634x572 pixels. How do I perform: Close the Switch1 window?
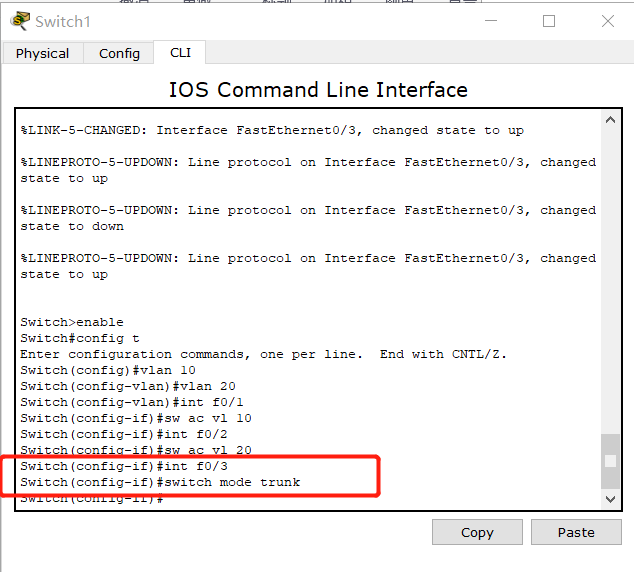coord(608,21)
